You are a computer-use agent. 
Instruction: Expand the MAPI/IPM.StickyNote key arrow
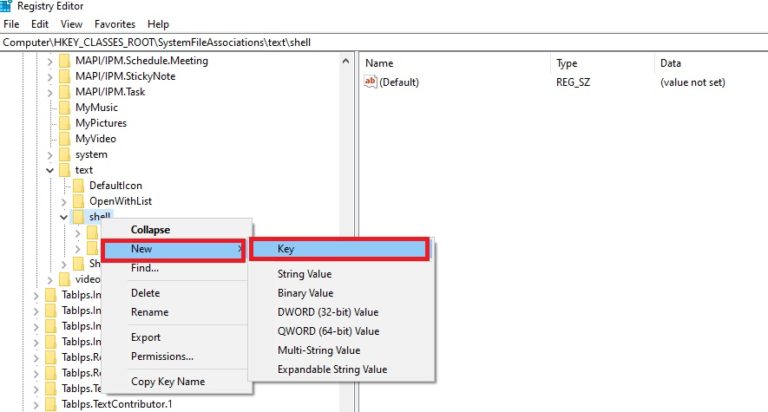pyautogui.click(x=50, y=76)
